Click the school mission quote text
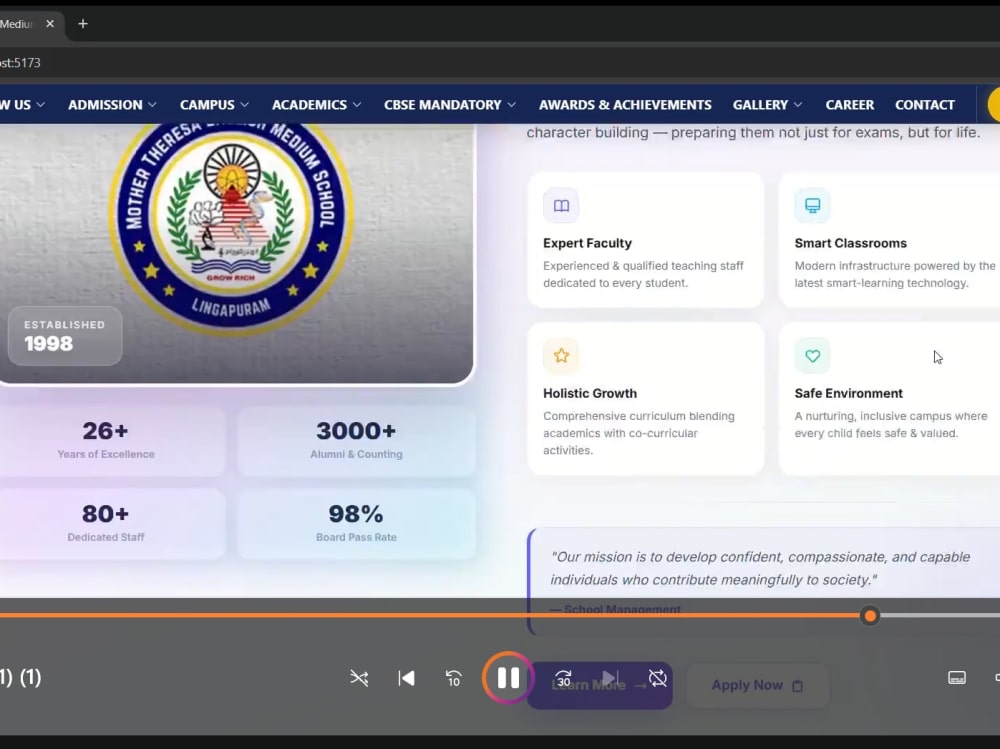Screen dimensions: 1000x749 760,568
